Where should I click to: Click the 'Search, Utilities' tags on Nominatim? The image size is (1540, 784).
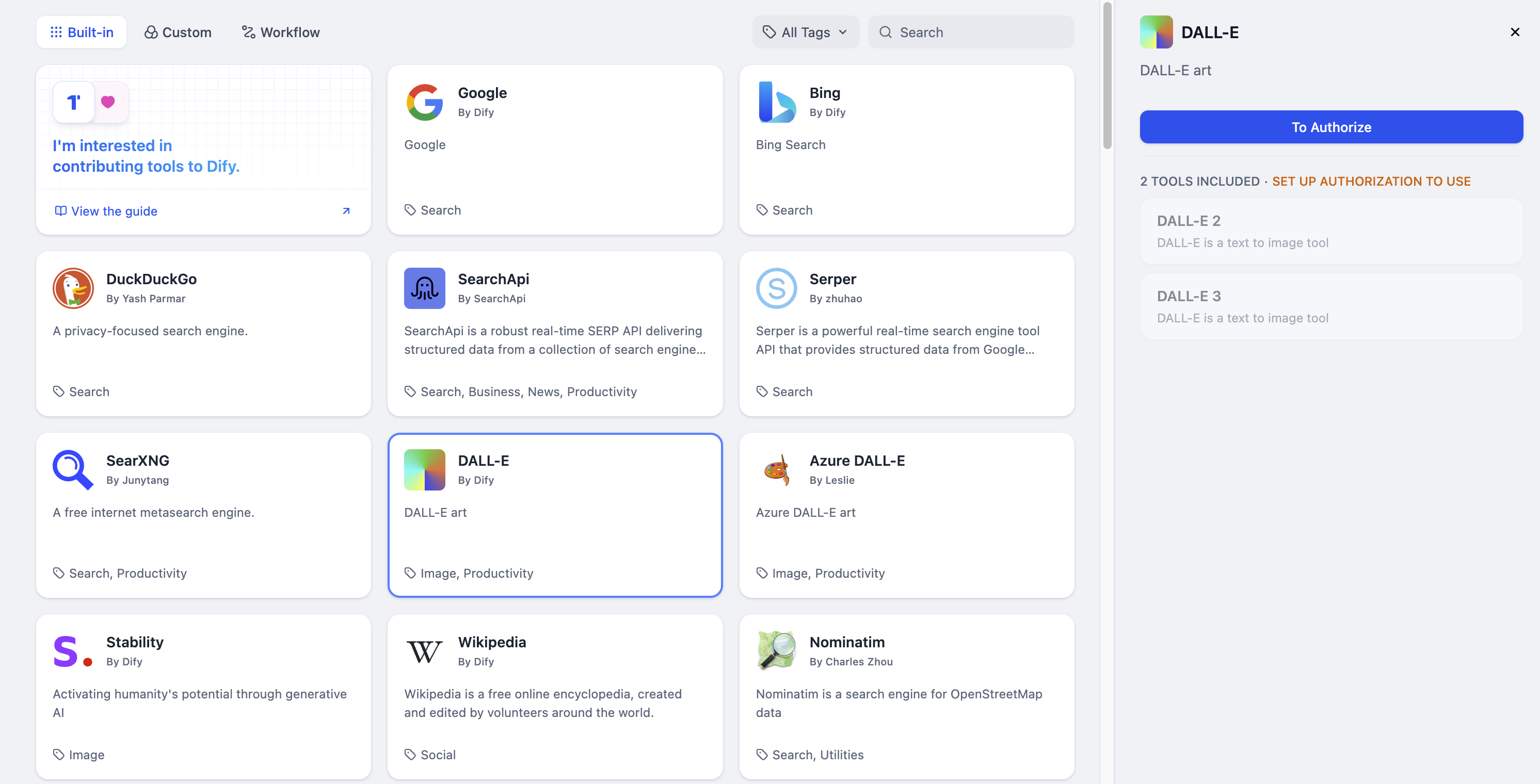click(818, 754)
